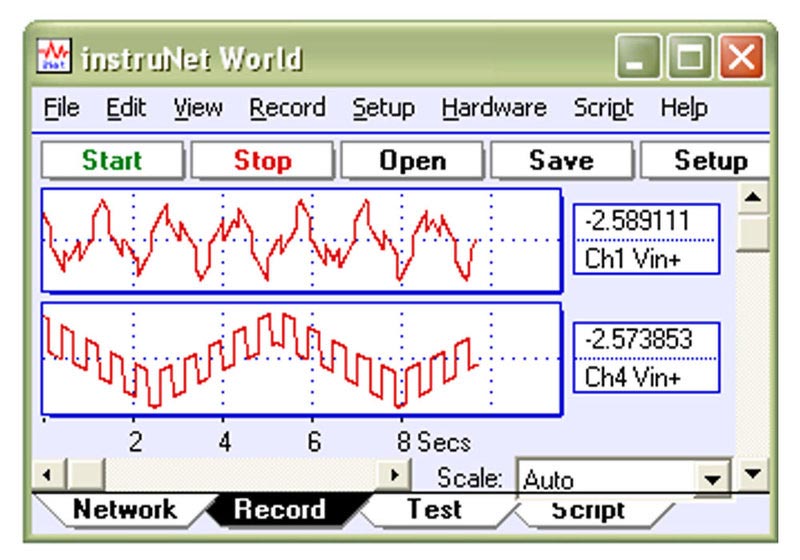Click the red Stop button
The width and height of the screenshot is (800, 560).
tap(262, 161)
